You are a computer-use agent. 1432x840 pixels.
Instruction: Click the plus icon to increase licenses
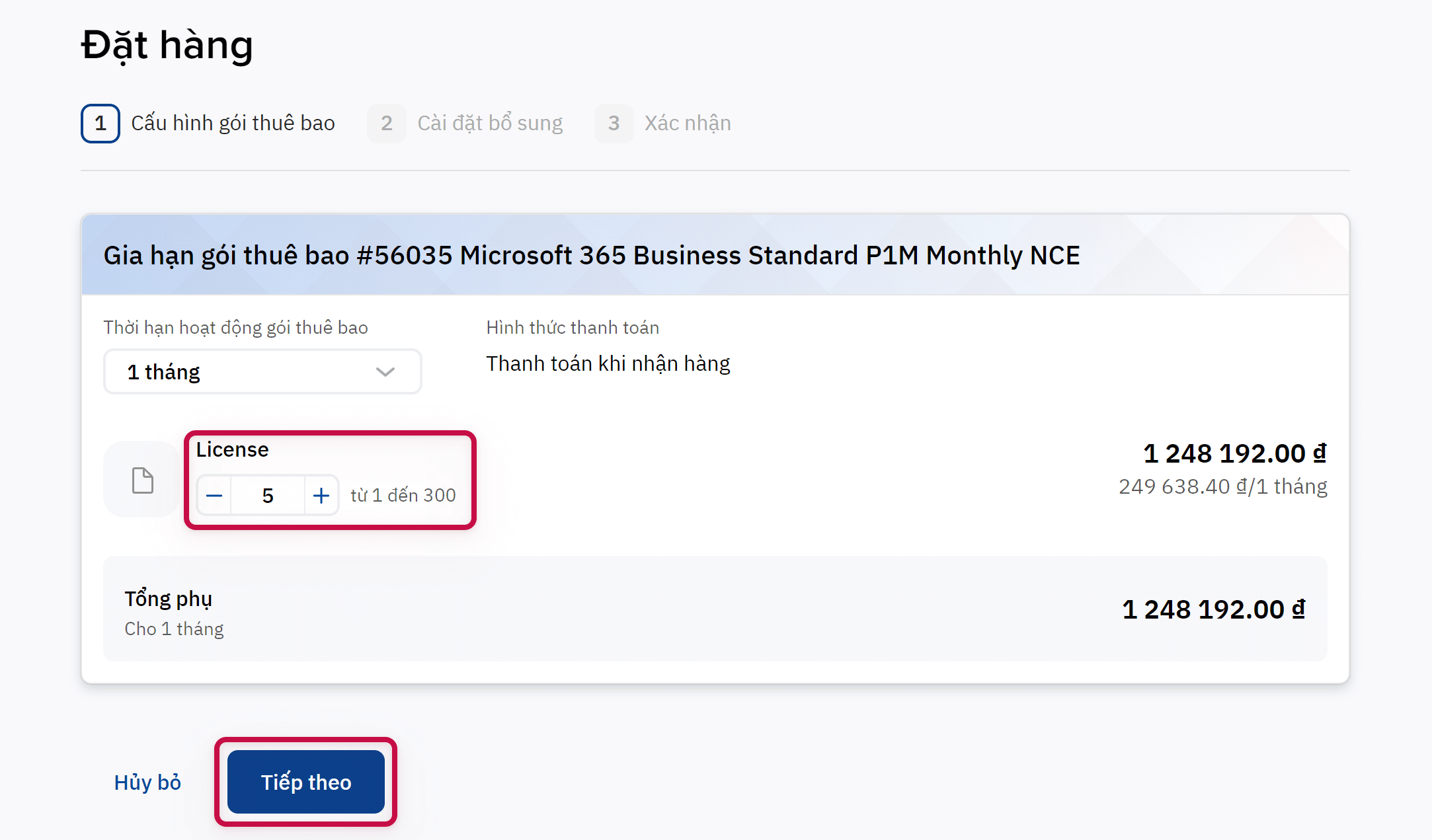(321, 496)
